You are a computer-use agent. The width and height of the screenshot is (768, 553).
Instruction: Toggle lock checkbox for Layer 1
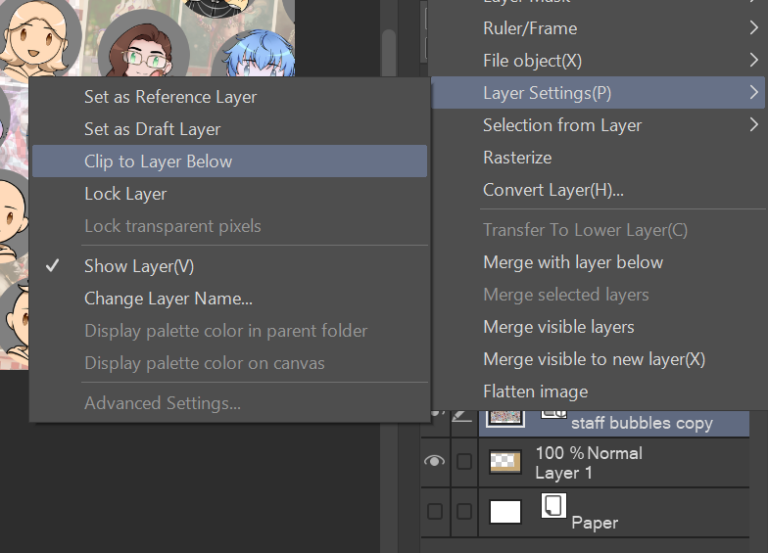(464, 461)
